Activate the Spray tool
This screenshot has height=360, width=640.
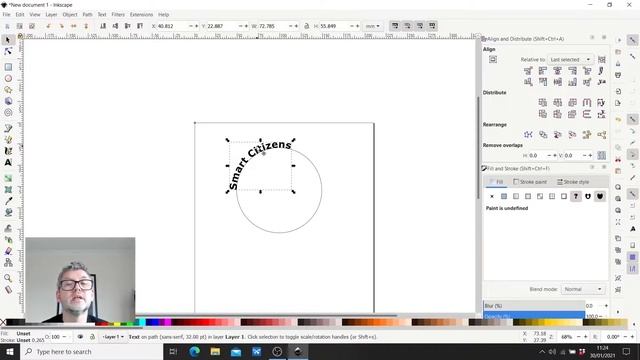click(x=8, y=240)
